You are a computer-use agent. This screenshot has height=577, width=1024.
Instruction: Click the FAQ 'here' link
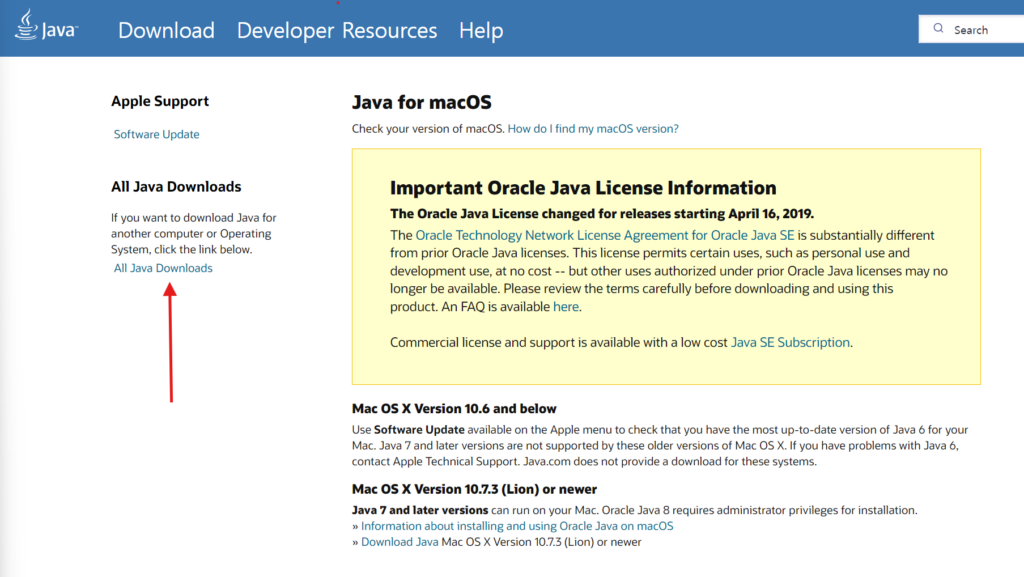tap(566, 306)
